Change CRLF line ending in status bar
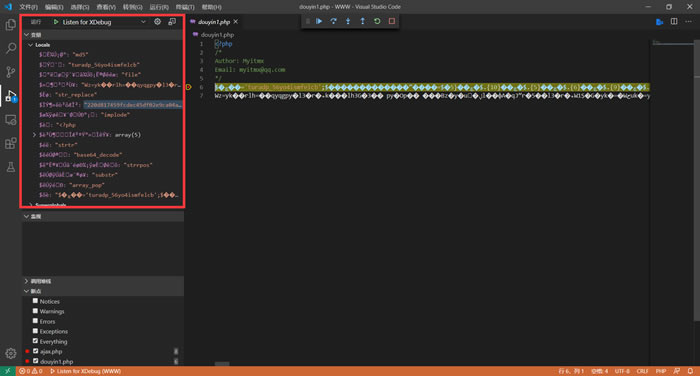Viewport: 700px width, 376px height. click(642, 371)
